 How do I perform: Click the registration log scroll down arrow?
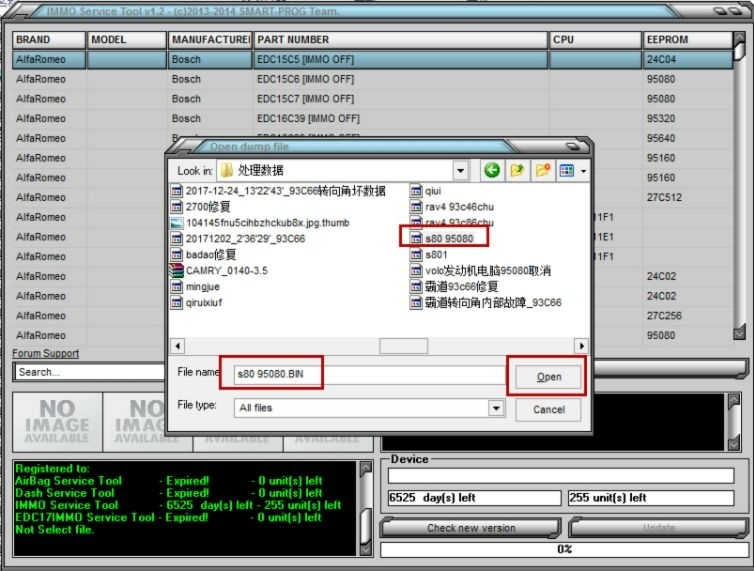(366, 549)
